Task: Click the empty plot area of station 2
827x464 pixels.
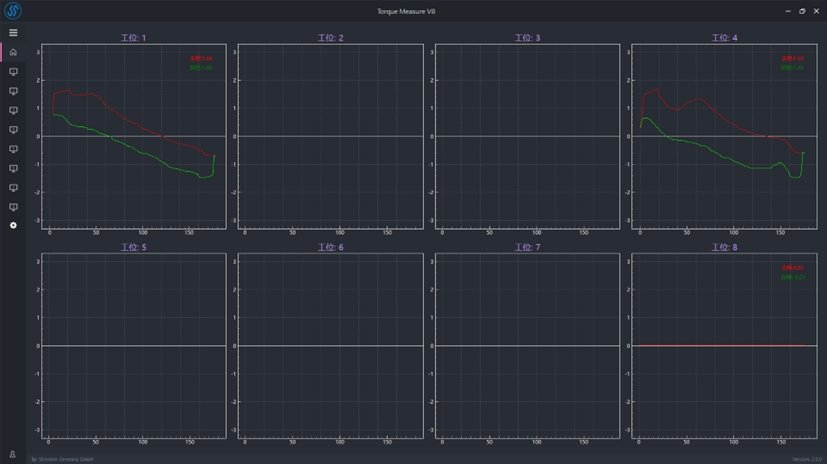Action: point(331,137)
